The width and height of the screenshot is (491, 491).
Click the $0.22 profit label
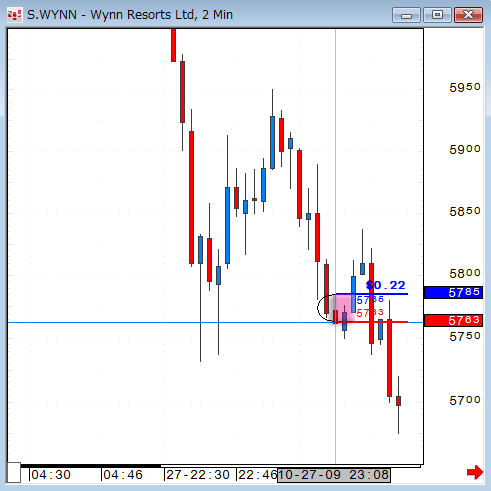tap(386, 285)
